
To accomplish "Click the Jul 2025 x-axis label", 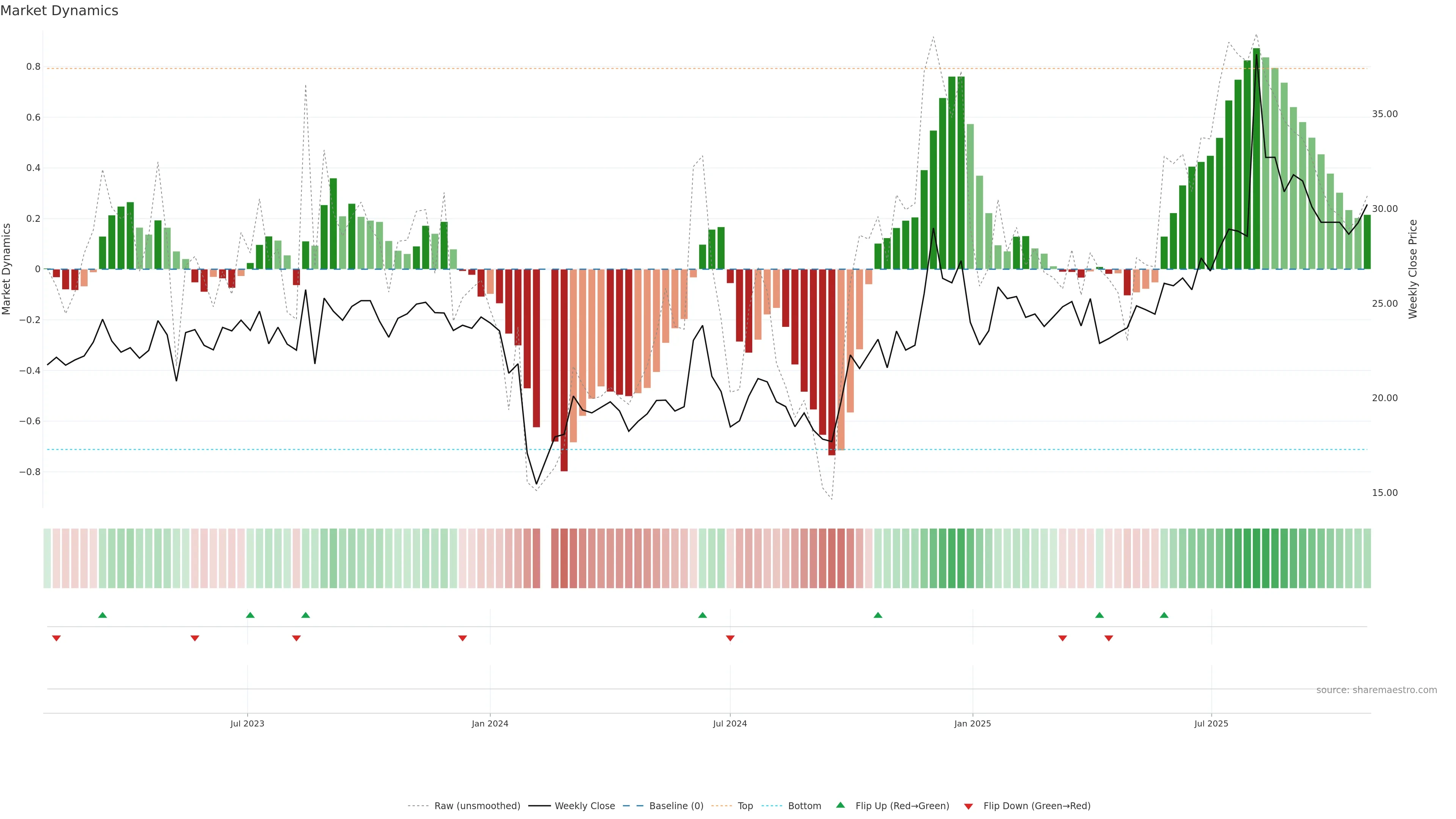I will point(1211,723).
